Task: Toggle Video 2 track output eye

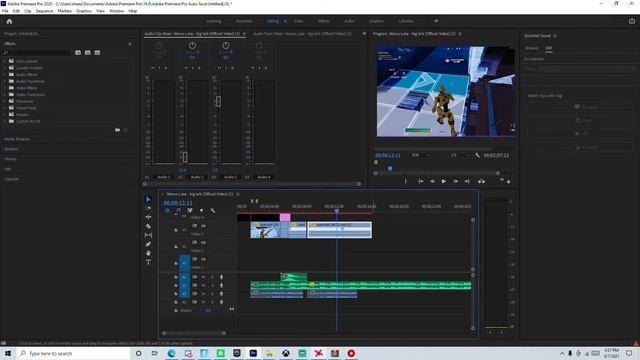Action: click(x=203, y=242)
